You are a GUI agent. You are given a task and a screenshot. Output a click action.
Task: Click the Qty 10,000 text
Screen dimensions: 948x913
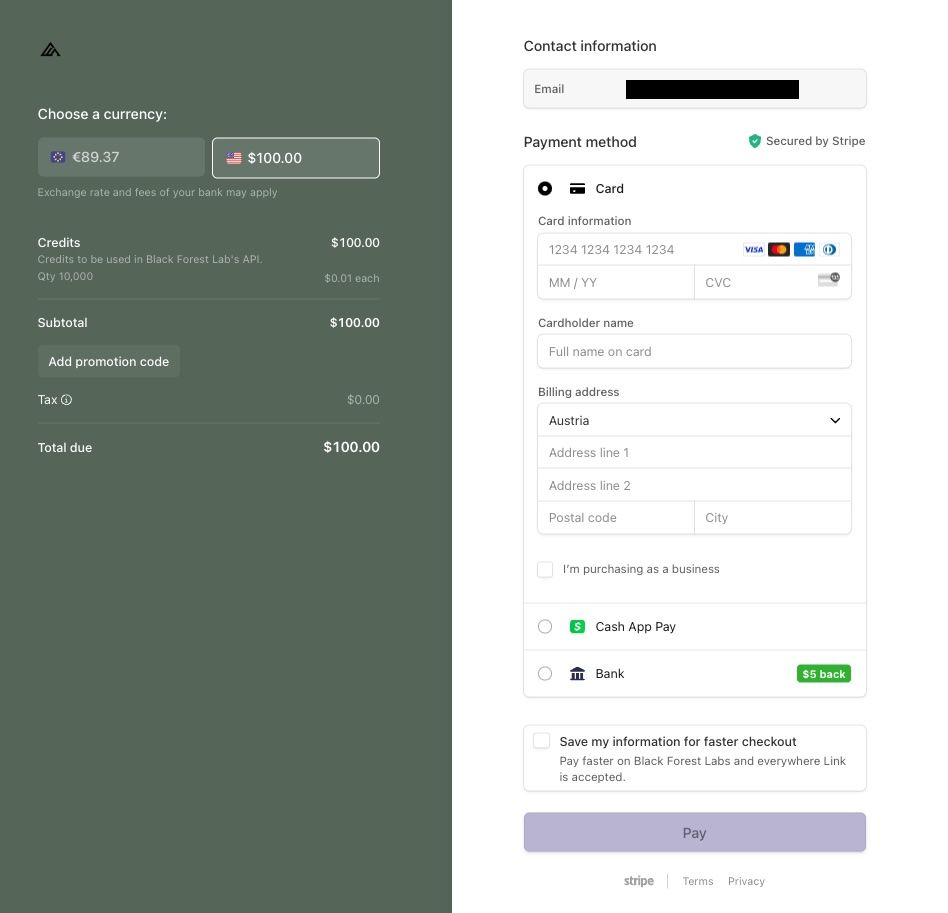tap(65, 276)
